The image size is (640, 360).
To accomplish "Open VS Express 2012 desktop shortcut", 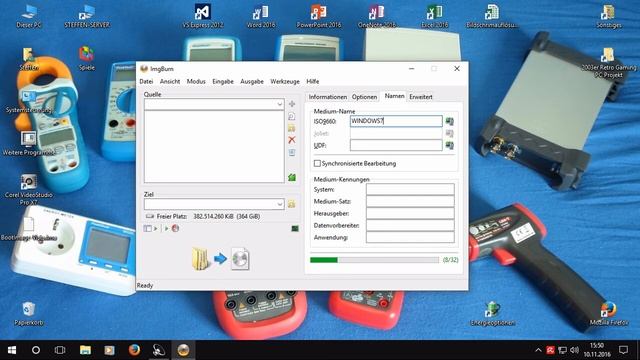I will 203,16.
